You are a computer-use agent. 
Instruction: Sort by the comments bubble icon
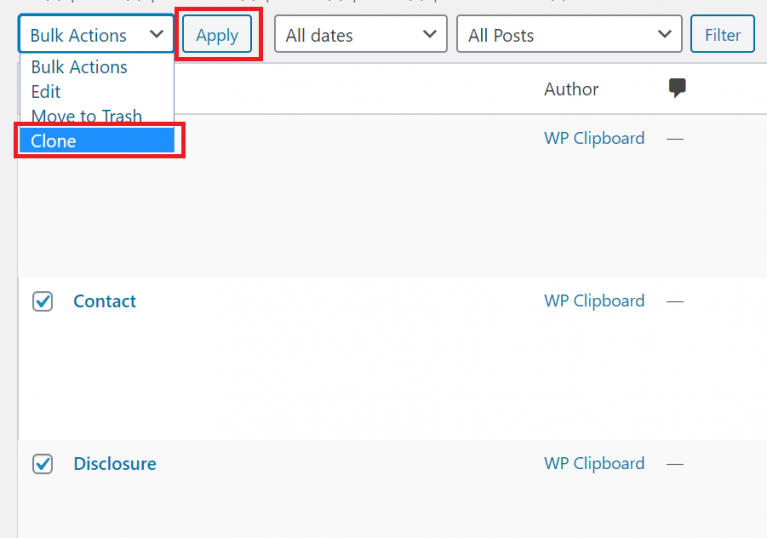[x=677, y=88]
